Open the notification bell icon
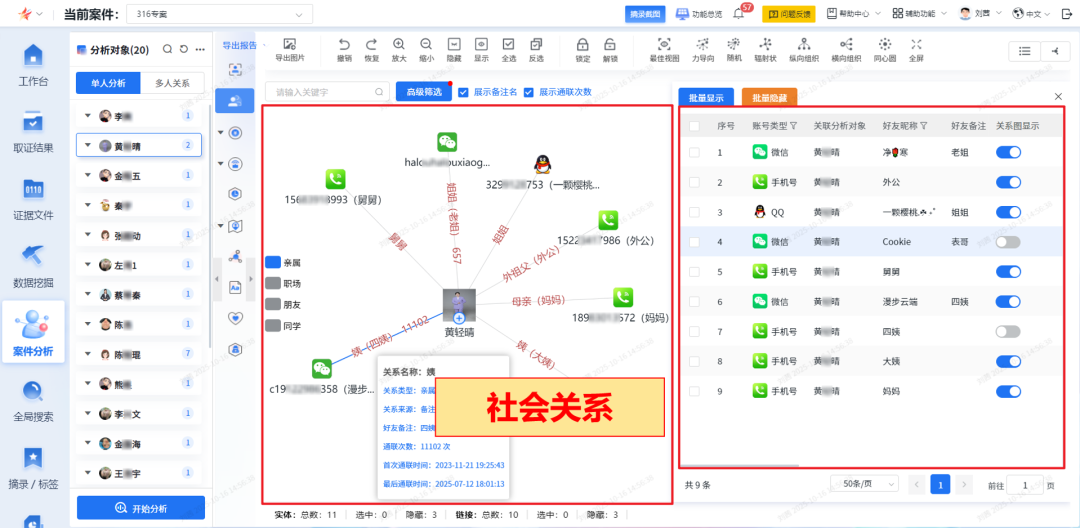The height and width of the screenshot is (528, 1080). point(739,14)
